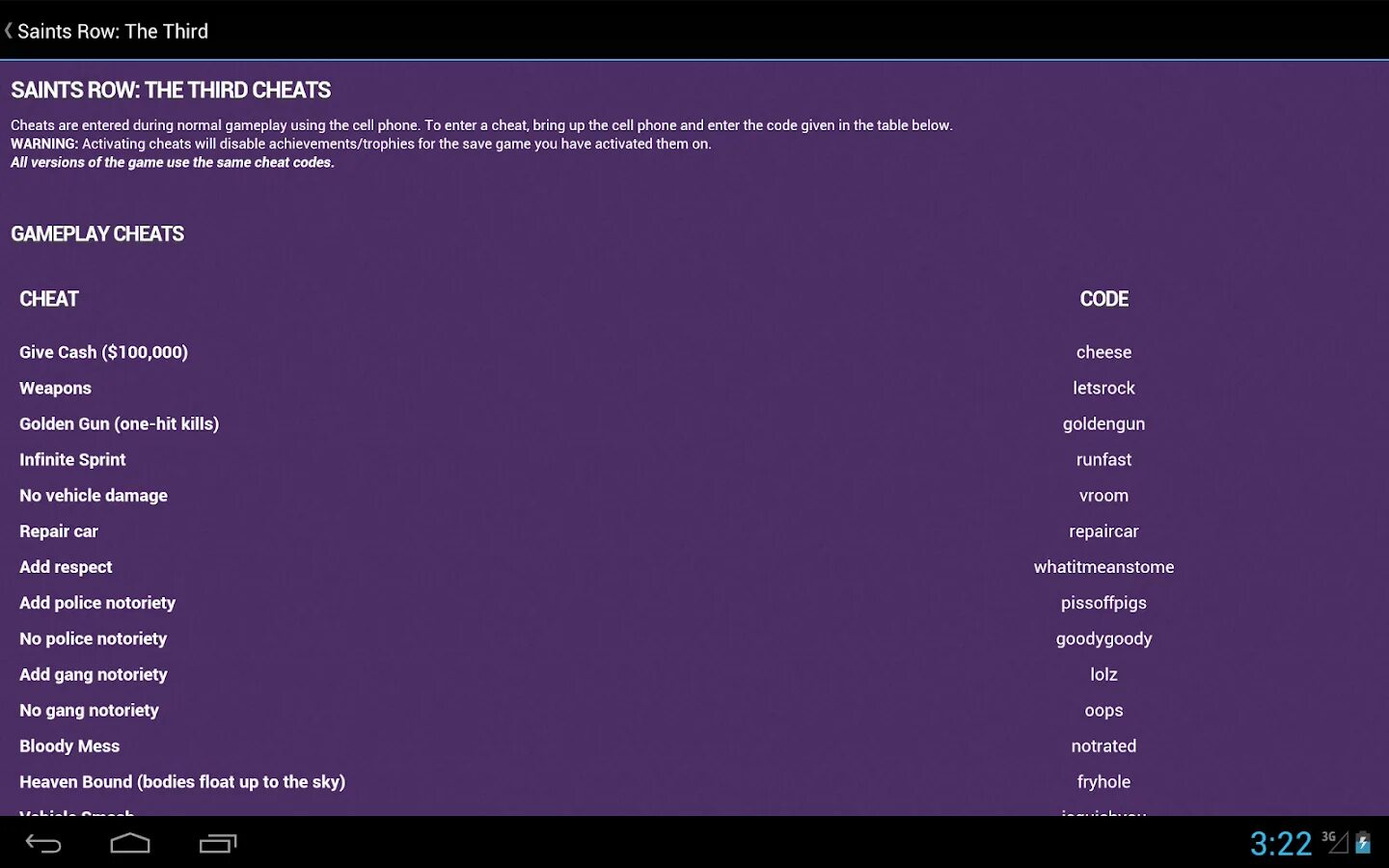The image size is (1389, 868).
Task: Tap the CODE column header
Action: pyautogui.click(x=1104, y=299)
